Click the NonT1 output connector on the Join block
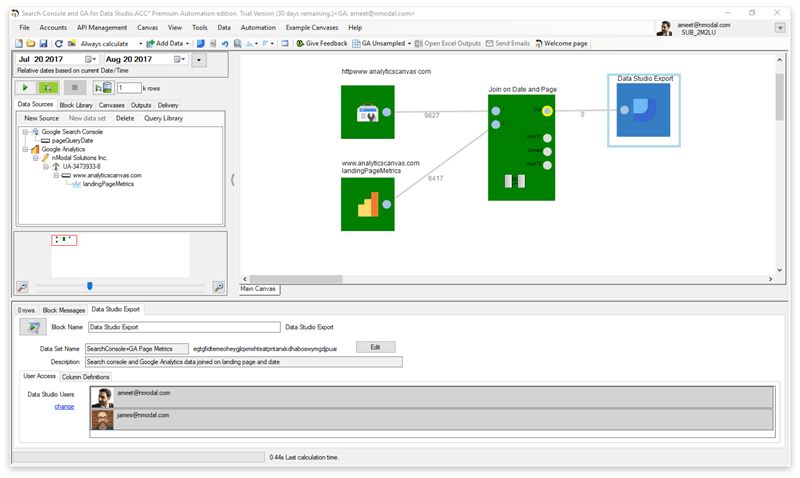Viewport: 800px width, 478px height. (x=547, y=138)
